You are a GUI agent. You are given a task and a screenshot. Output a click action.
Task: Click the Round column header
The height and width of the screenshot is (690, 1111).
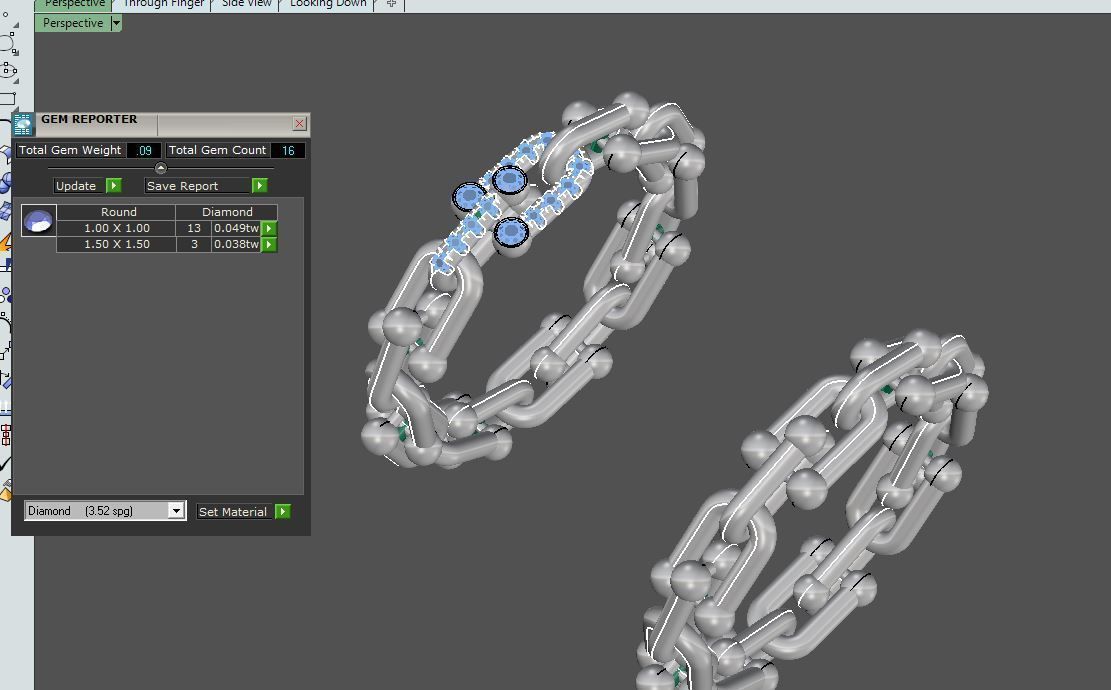116,212
